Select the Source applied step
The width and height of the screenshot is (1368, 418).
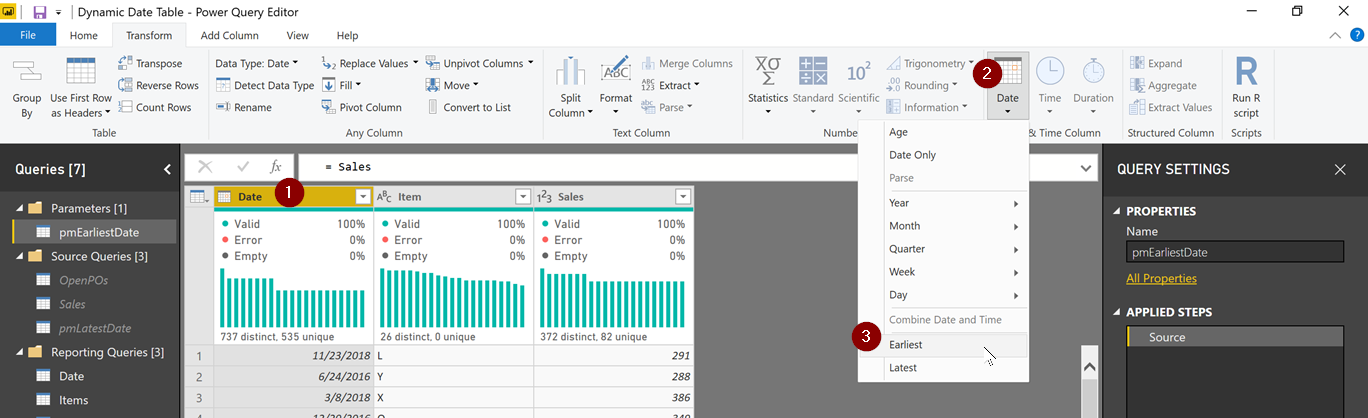1235,337
